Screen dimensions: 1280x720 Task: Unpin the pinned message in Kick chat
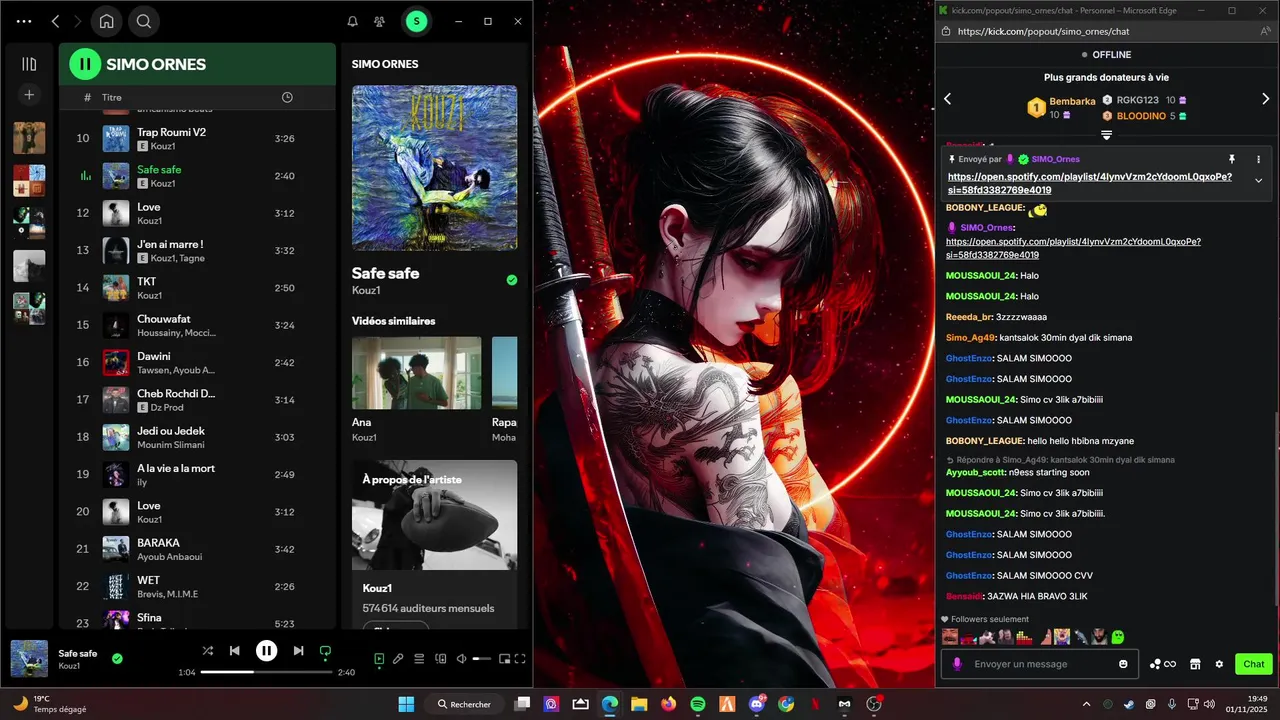(1232, 159)
